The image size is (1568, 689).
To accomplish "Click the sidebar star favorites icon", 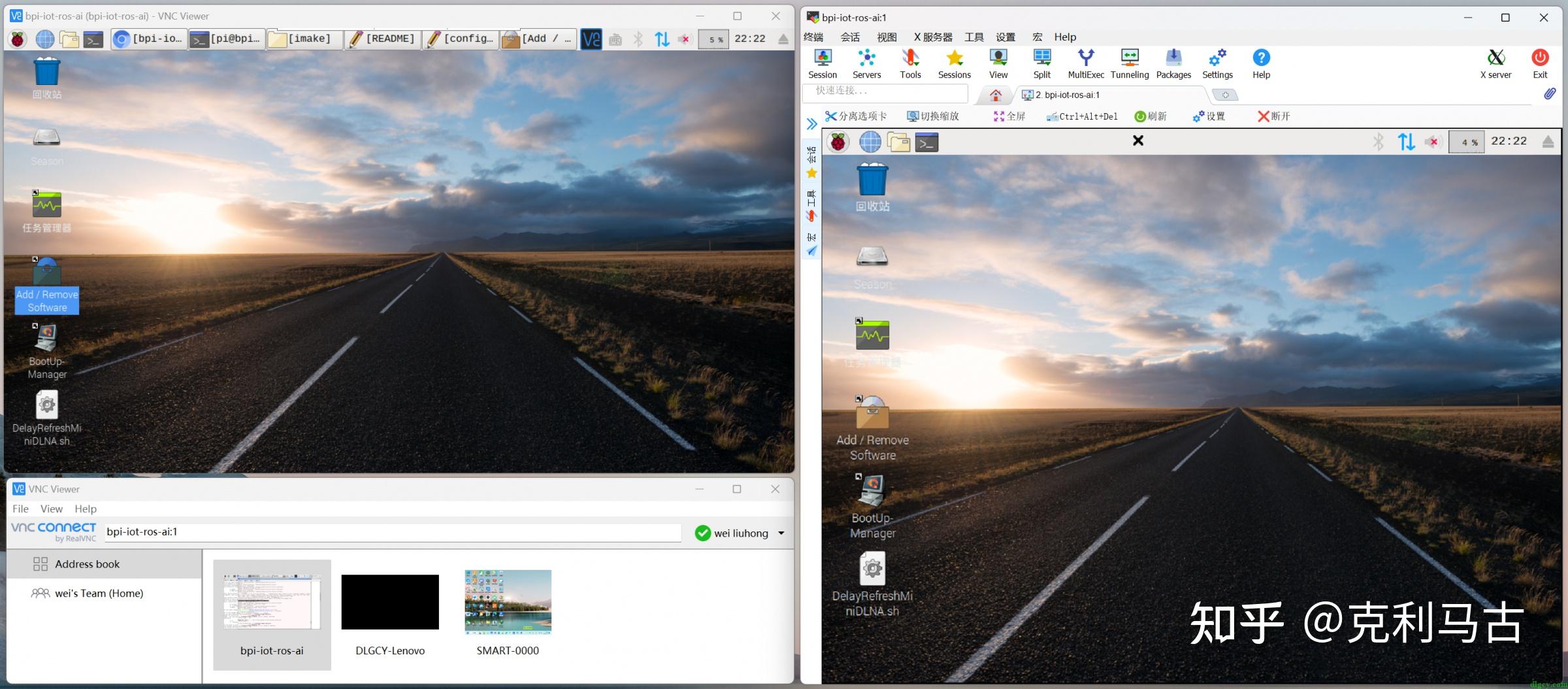I will coord(811,173).
